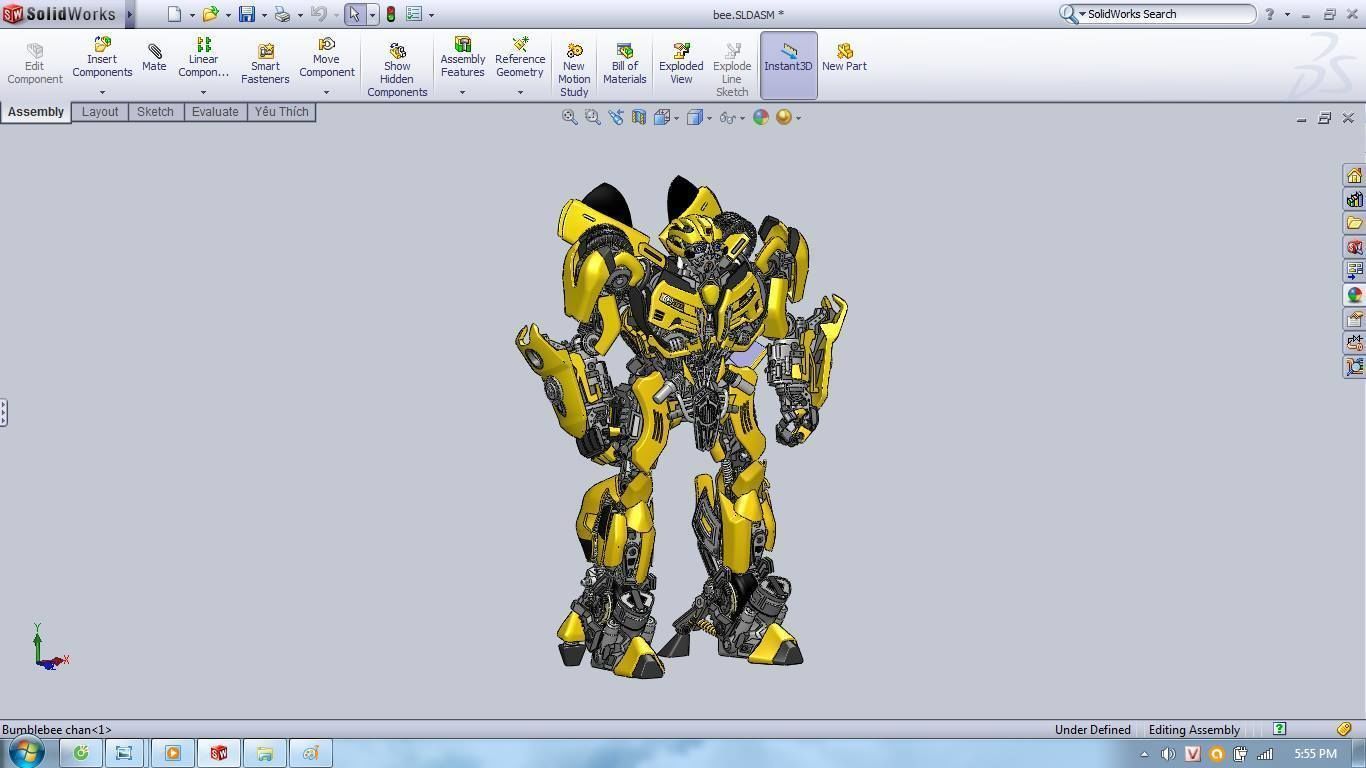Open Design Library panel icon

(1354, 199)
